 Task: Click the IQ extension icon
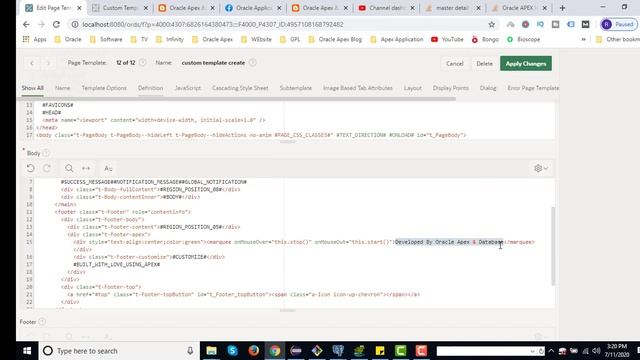[540, 24]
